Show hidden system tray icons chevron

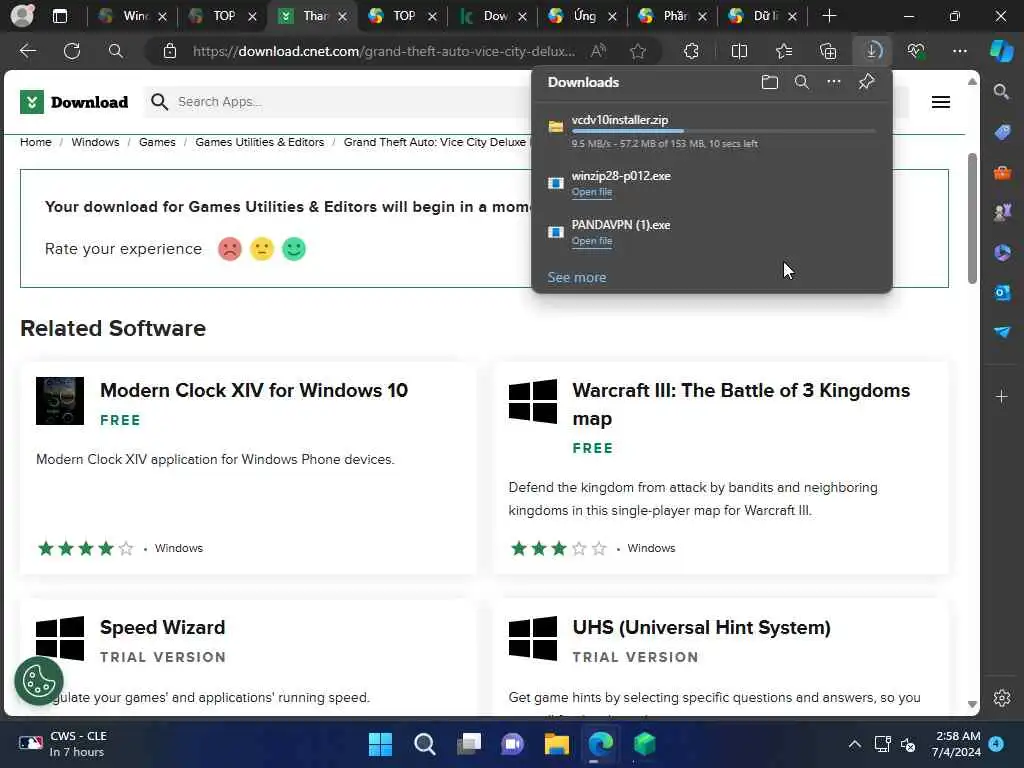854,744
